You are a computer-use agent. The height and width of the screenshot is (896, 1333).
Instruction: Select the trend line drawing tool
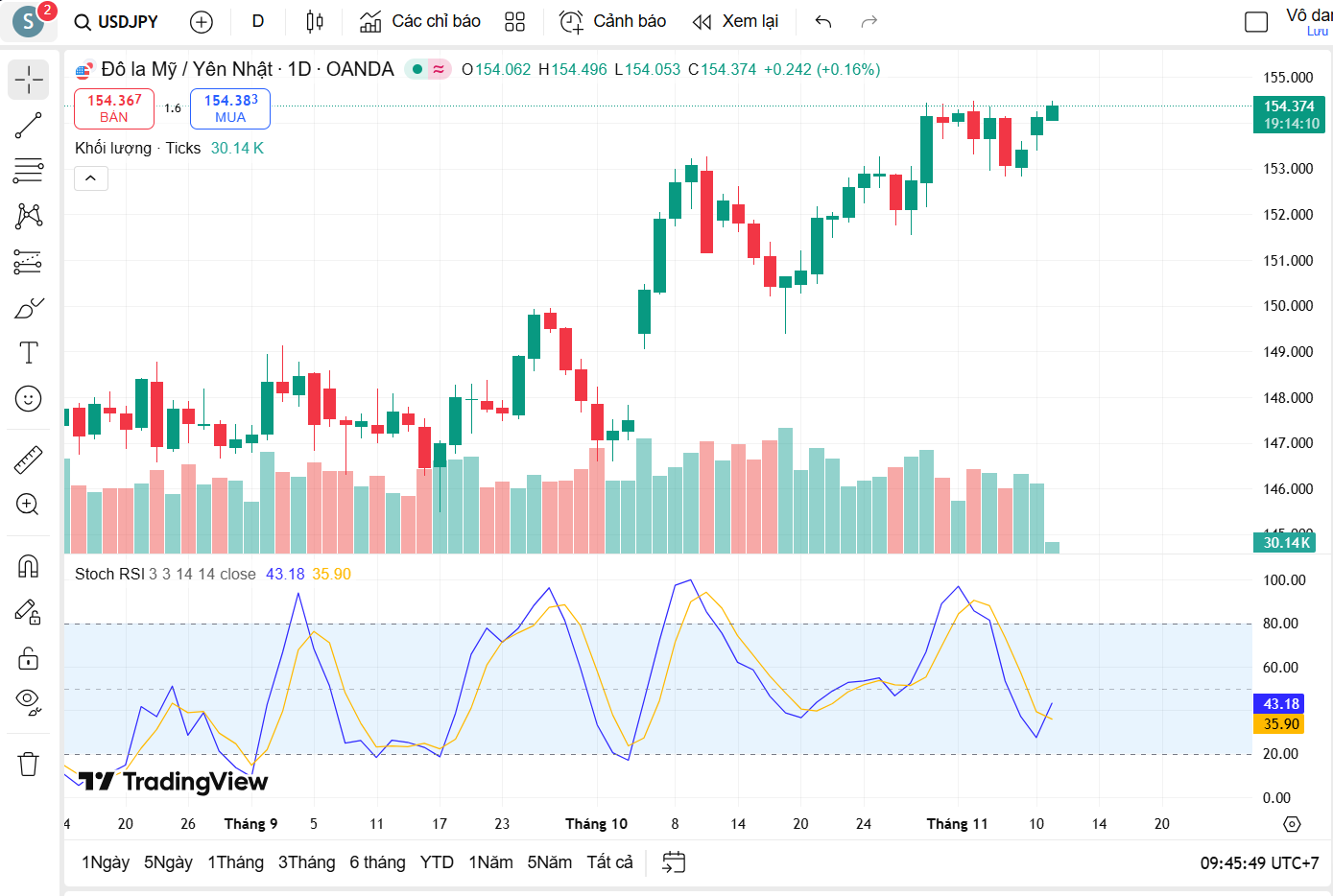tap(28, 125)
